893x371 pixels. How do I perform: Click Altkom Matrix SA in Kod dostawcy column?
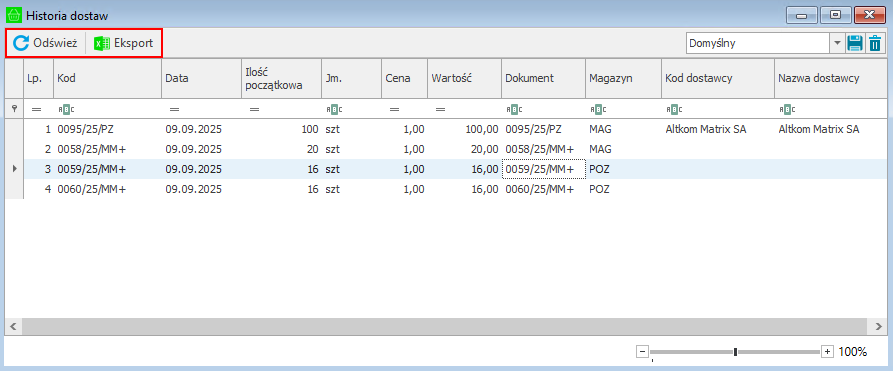(706, 129)
